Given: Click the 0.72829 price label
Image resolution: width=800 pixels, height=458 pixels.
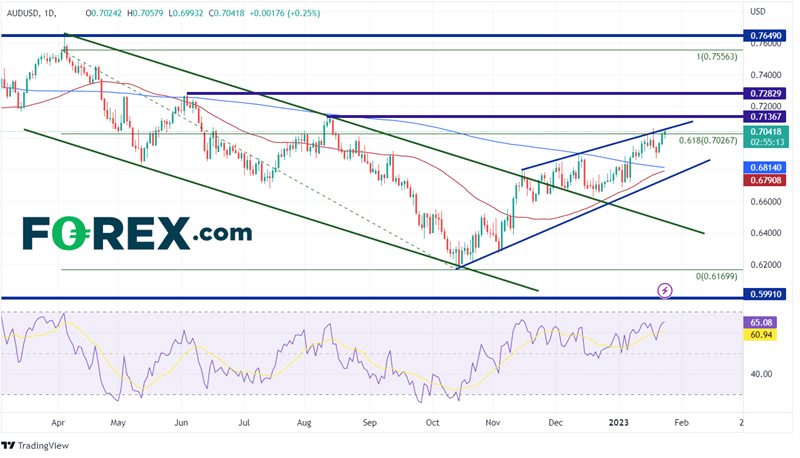Looking at the screenshot, I should pyautogui.click(x=765, y=94).
